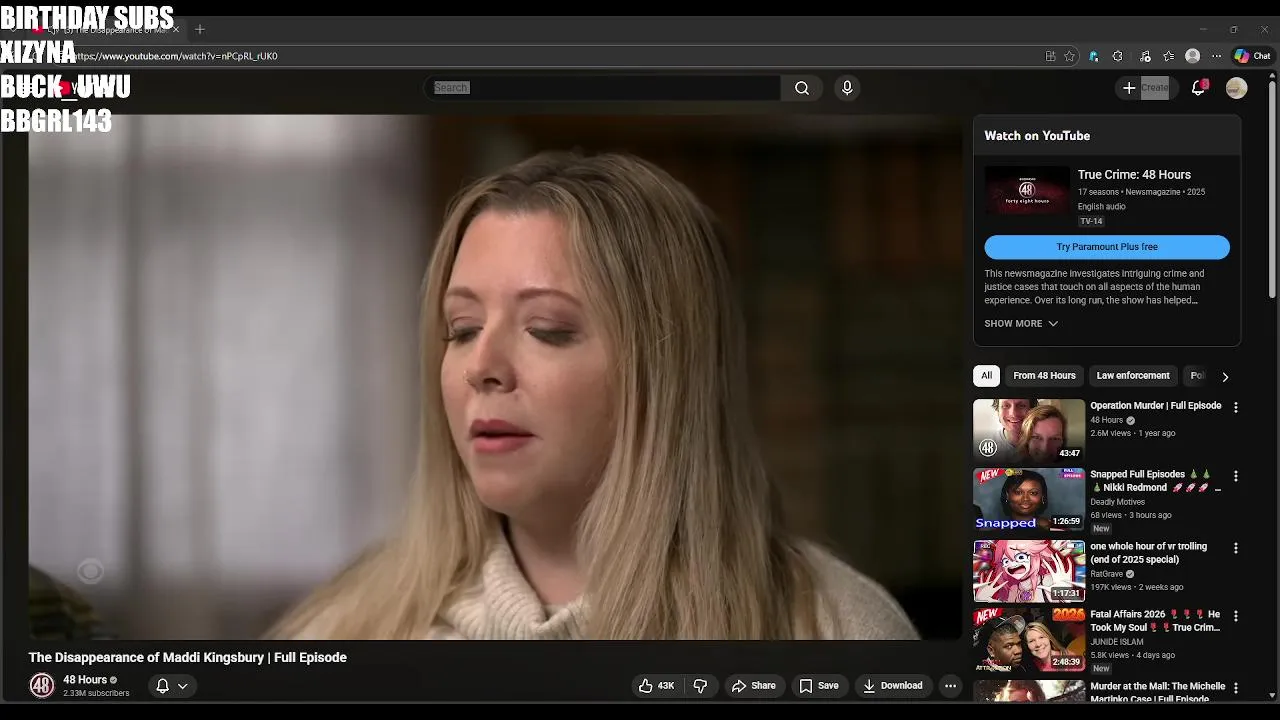Click the browser address bar URL
Viewport: 1280px width, 720px height.
175,56
